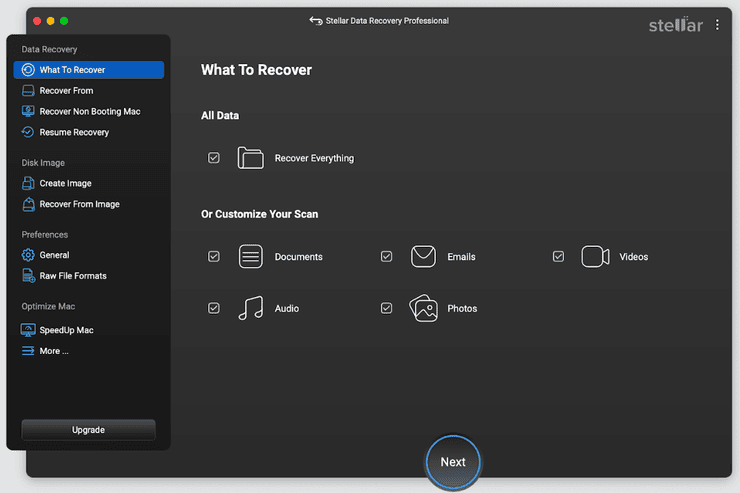Screen dimensions: 740x493
Task: Click the Videos label
Action: (633, 257)
